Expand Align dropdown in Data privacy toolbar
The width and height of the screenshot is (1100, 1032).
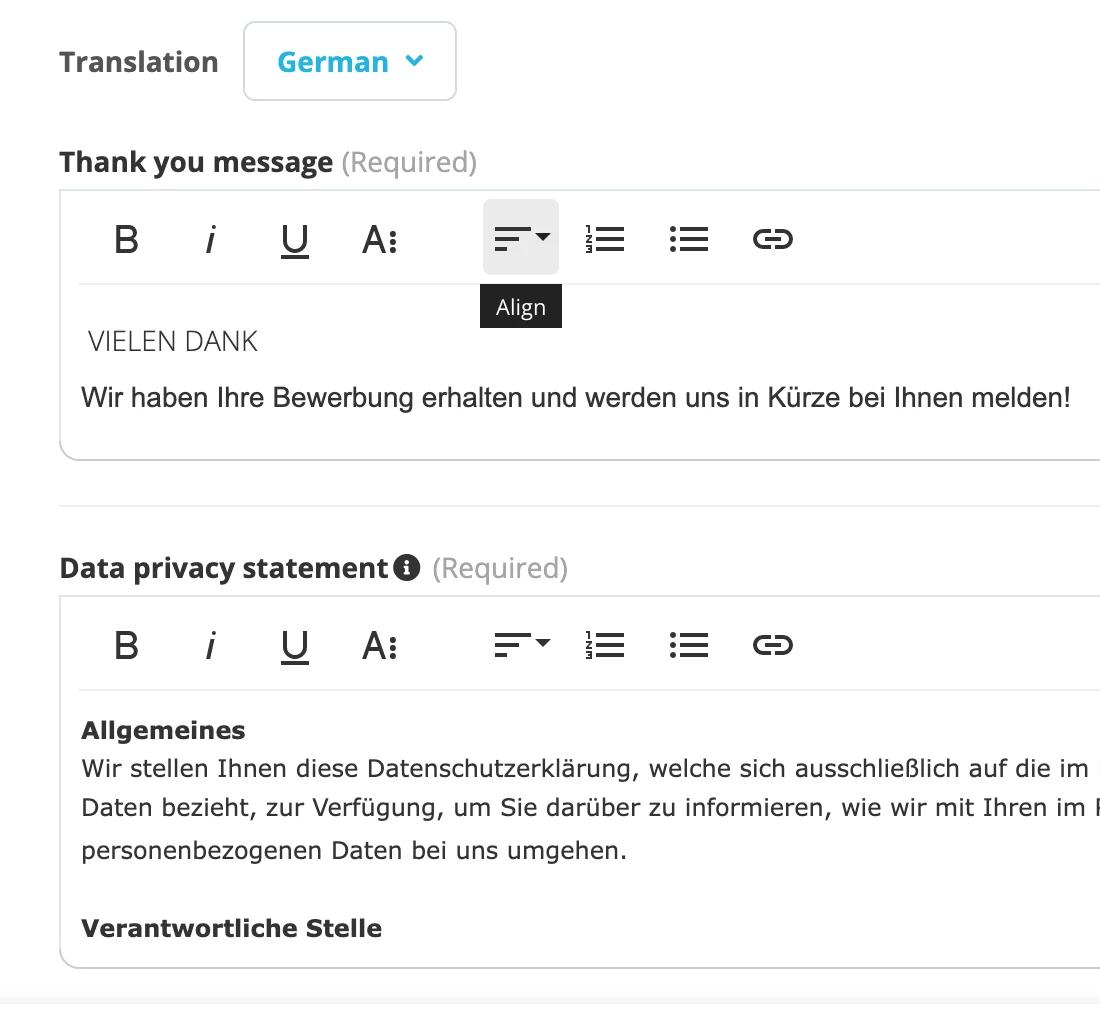521,645
